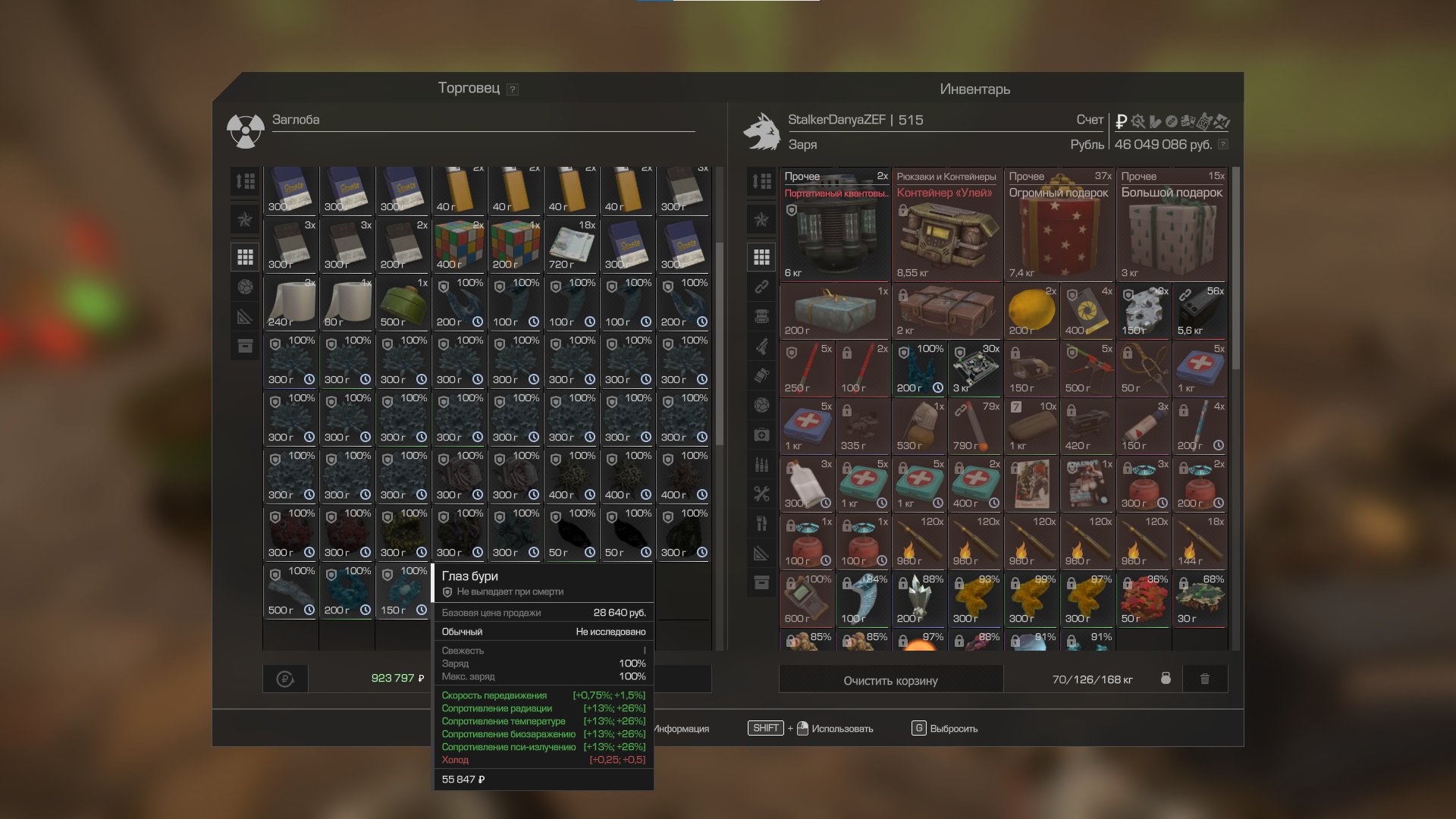Select the all-items grid filter in inventory sidebar

pos(761,257)
